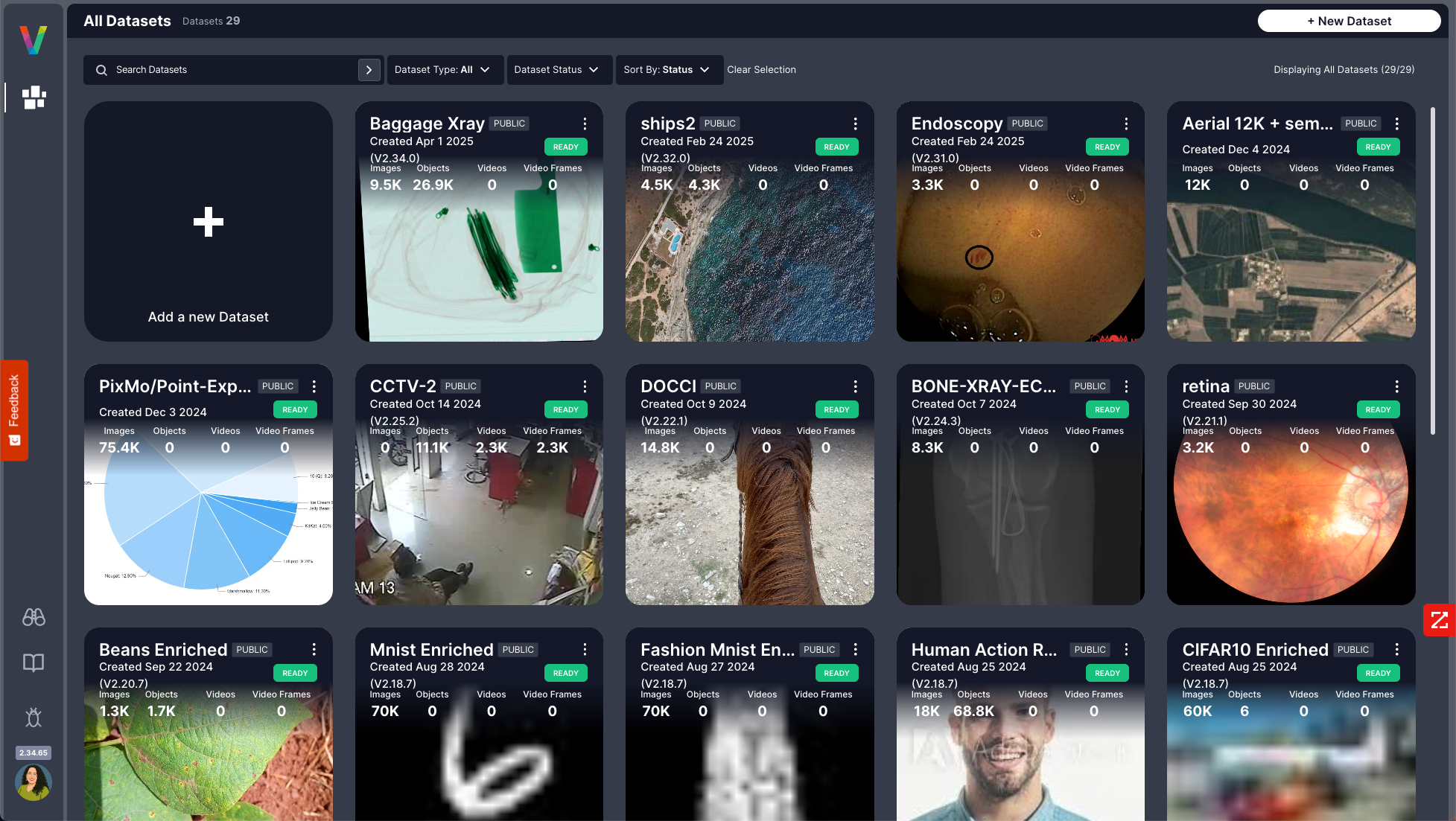Open the side Feedback tab

(14, 410)
